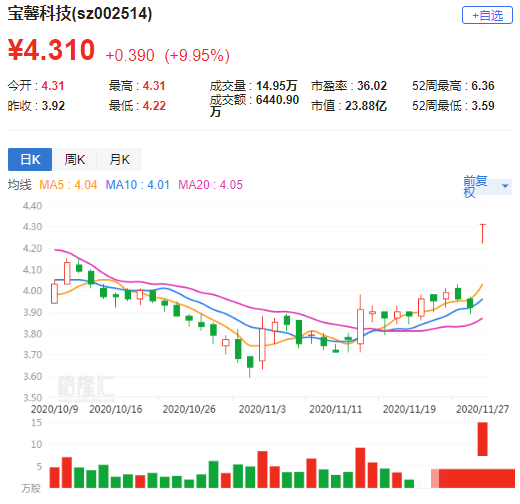
Task: Click the 成交量 value 14.95万
Action: click(x=276, y=86)
